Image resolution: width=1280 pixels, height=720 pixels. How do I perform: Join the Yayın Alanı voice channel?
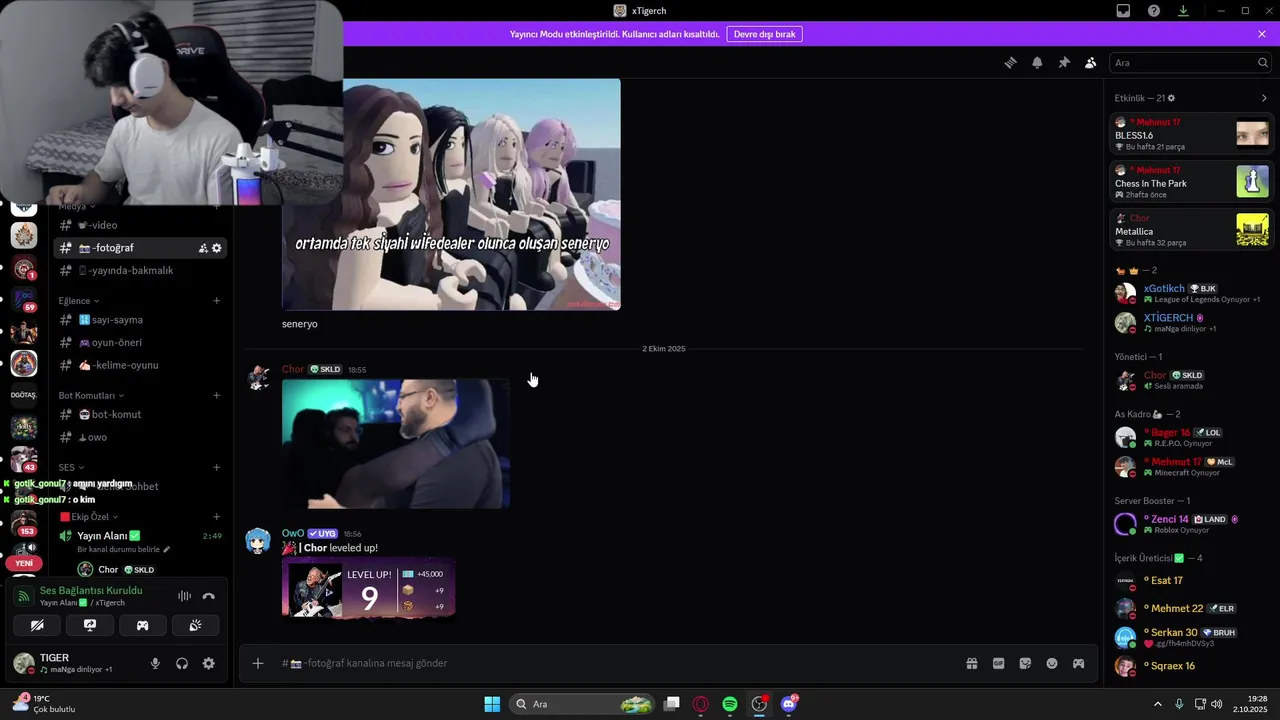[x=140, y=536]
